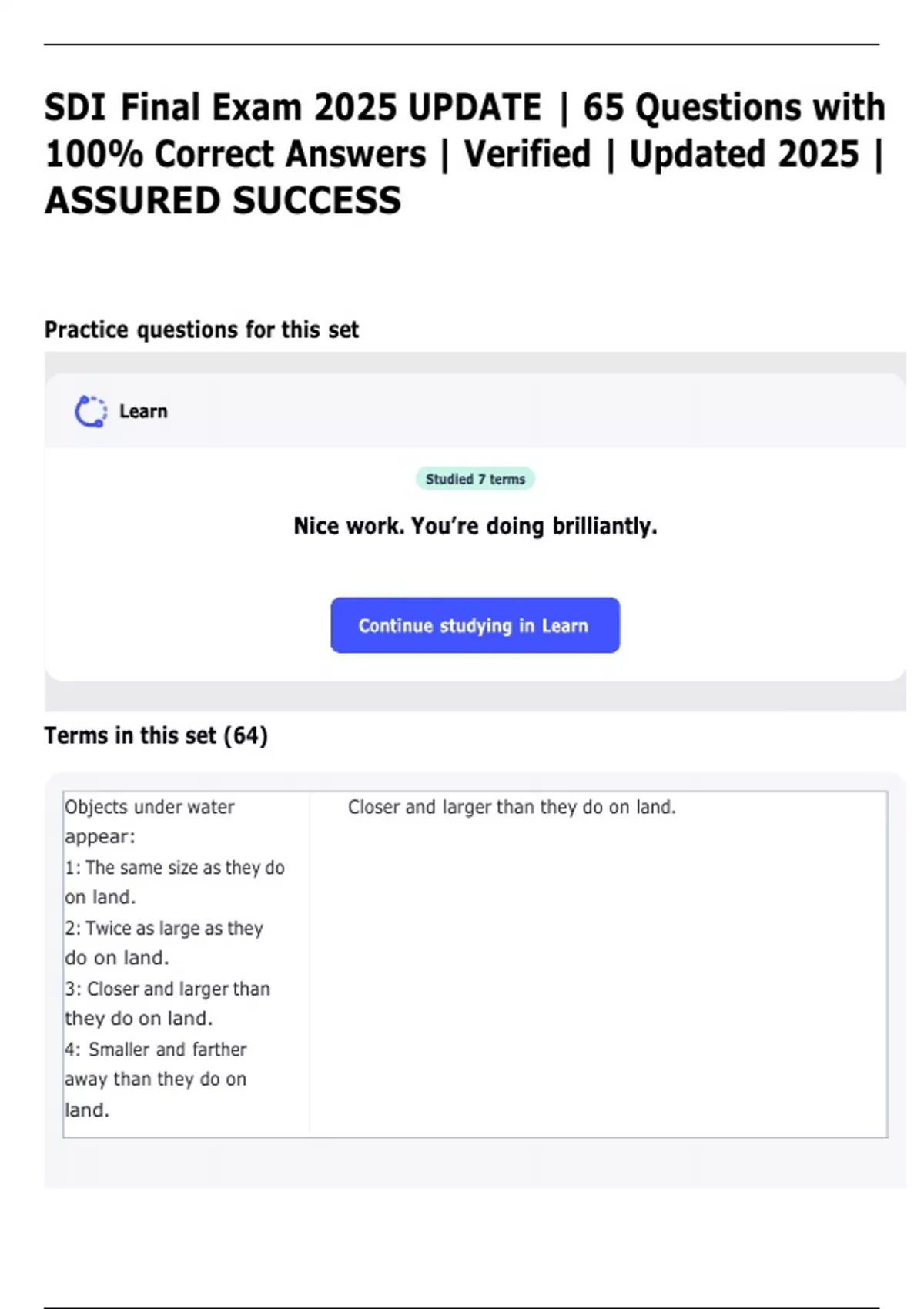Screen dimensions: 924x1309
Task: Open the Practice questions for this set heading
Action: pos(202,329)
